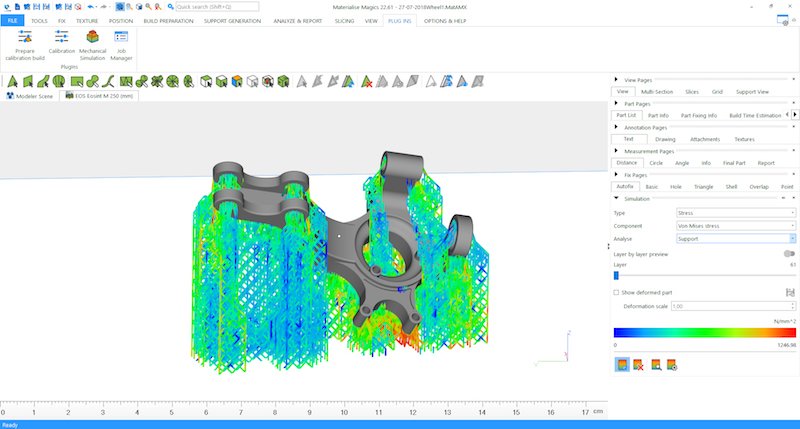The image size is (800, 429).
Task: Click the orange-topped cube icon
Action: pyautogui.click(x=237, y=81)
